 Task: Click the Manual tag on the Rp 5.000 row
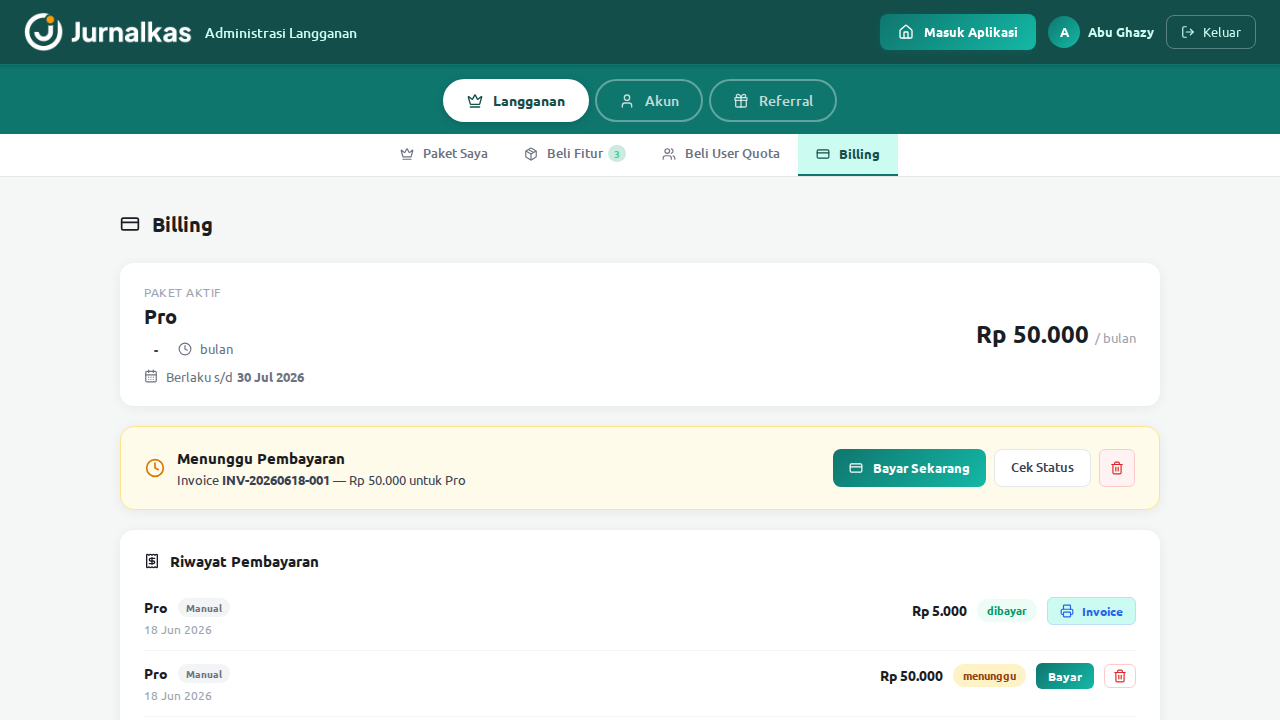[x=204, y=608]
